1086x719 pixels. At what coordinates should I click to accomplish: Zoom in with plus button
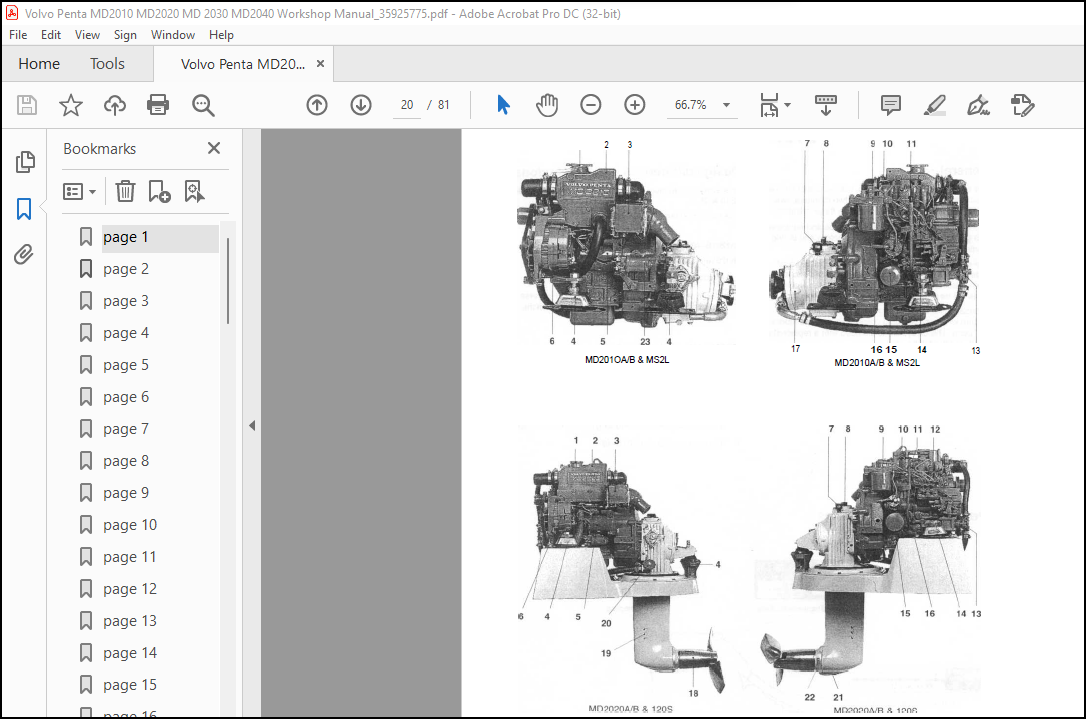[x=634, y=105]
